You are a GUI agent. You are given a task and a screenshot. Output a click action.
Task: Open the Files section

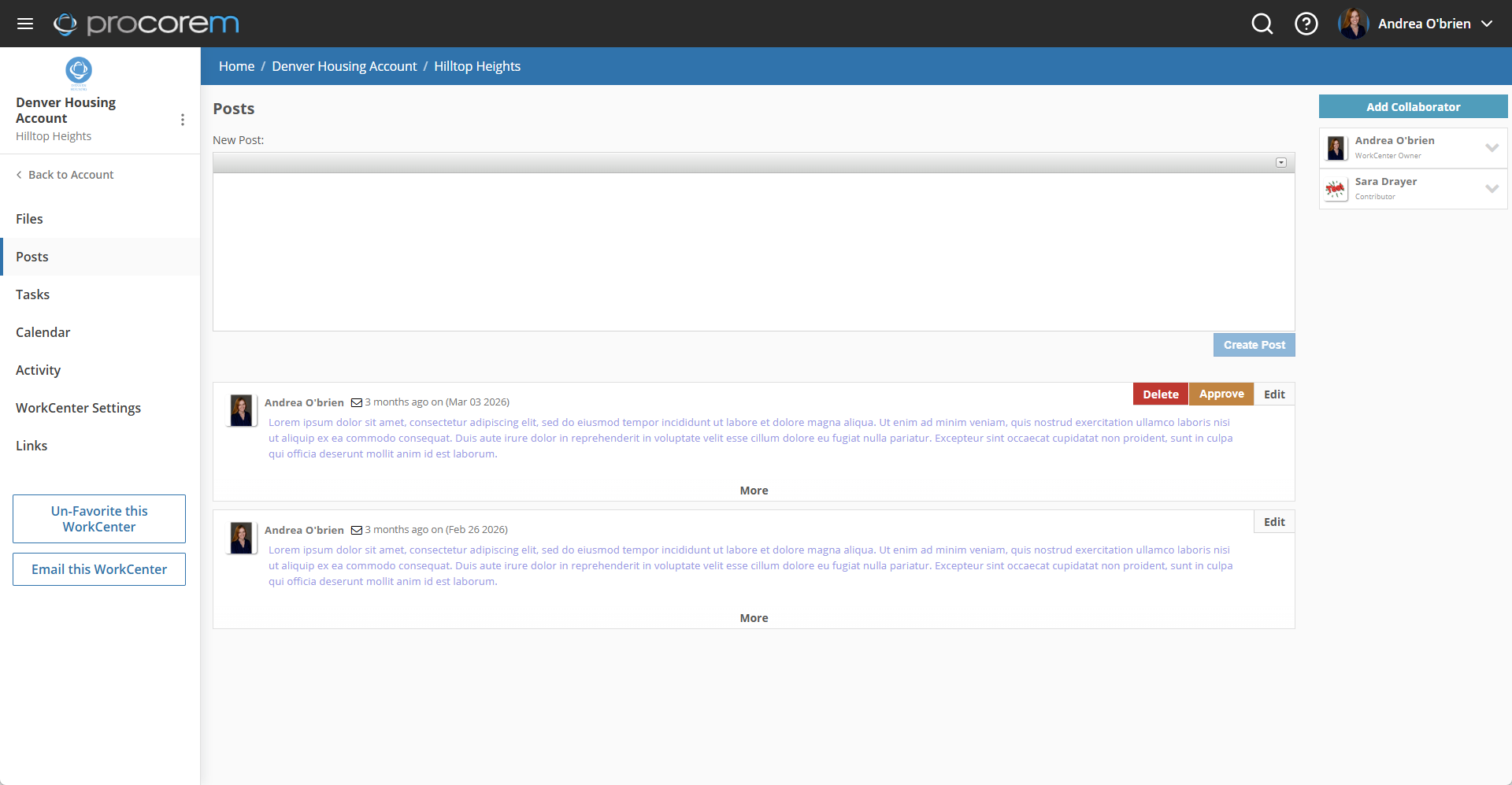tap(100, 219)
